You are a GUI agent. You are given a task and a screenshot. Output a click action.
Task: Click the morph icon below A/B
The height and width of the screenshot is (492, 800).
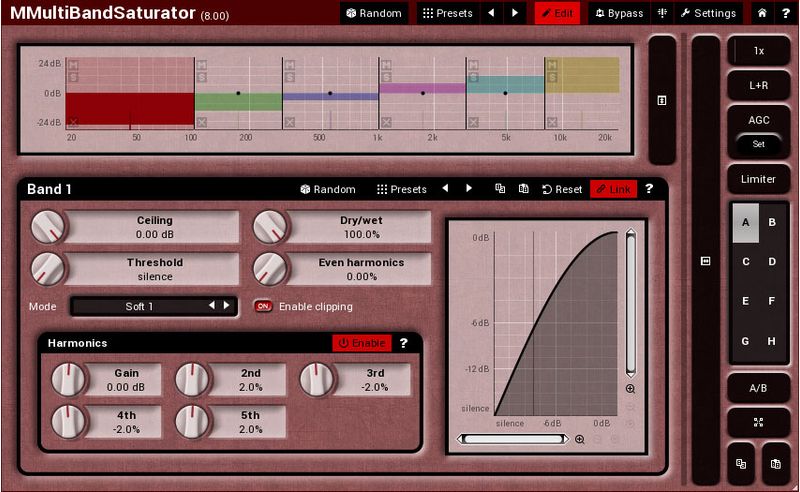(759, 423)
